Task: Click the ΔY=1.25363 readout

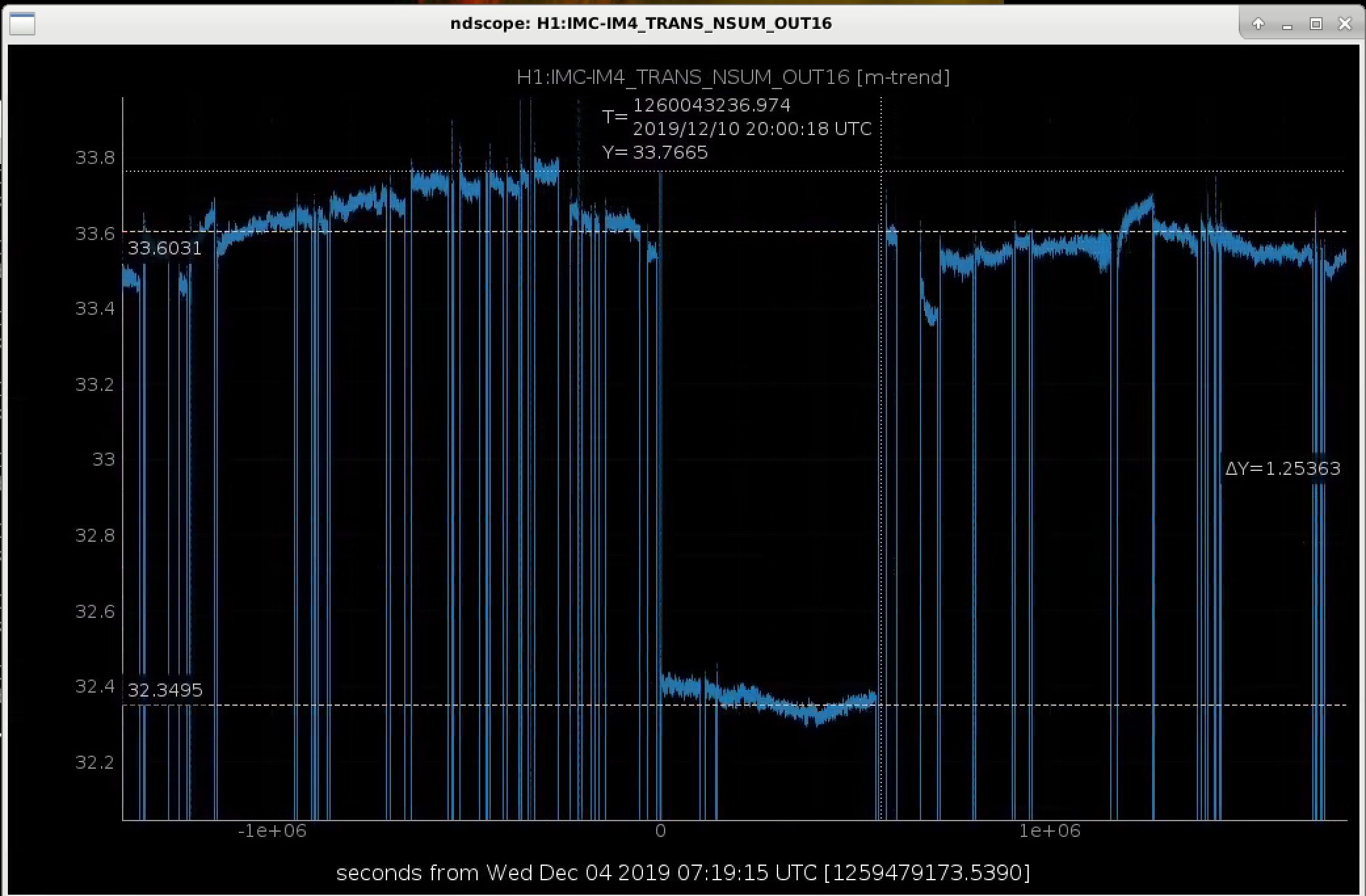Action: tap(1283, 468)
